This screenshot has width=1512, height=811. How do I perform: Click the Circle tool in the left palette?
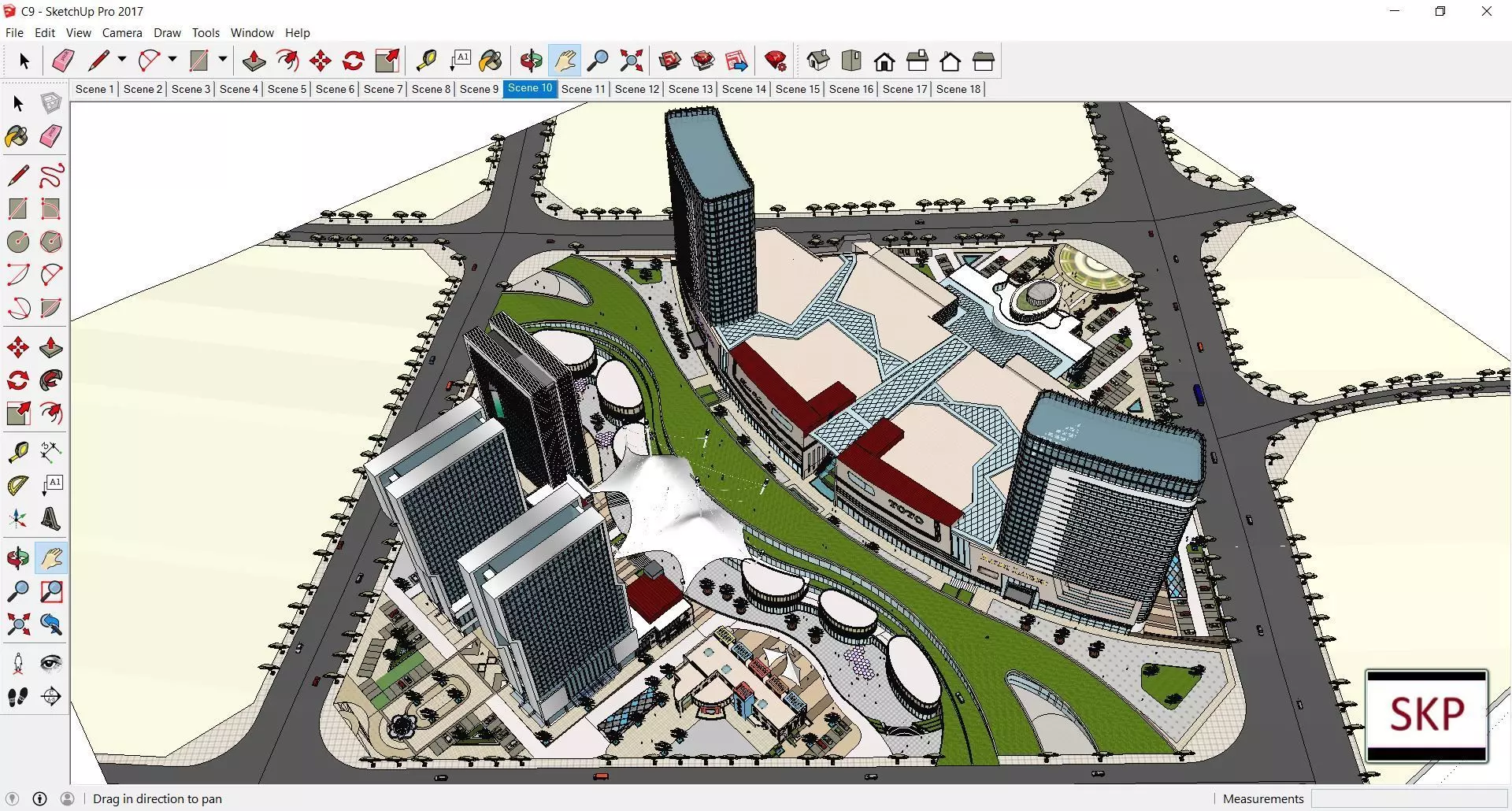tap(18, 242)
